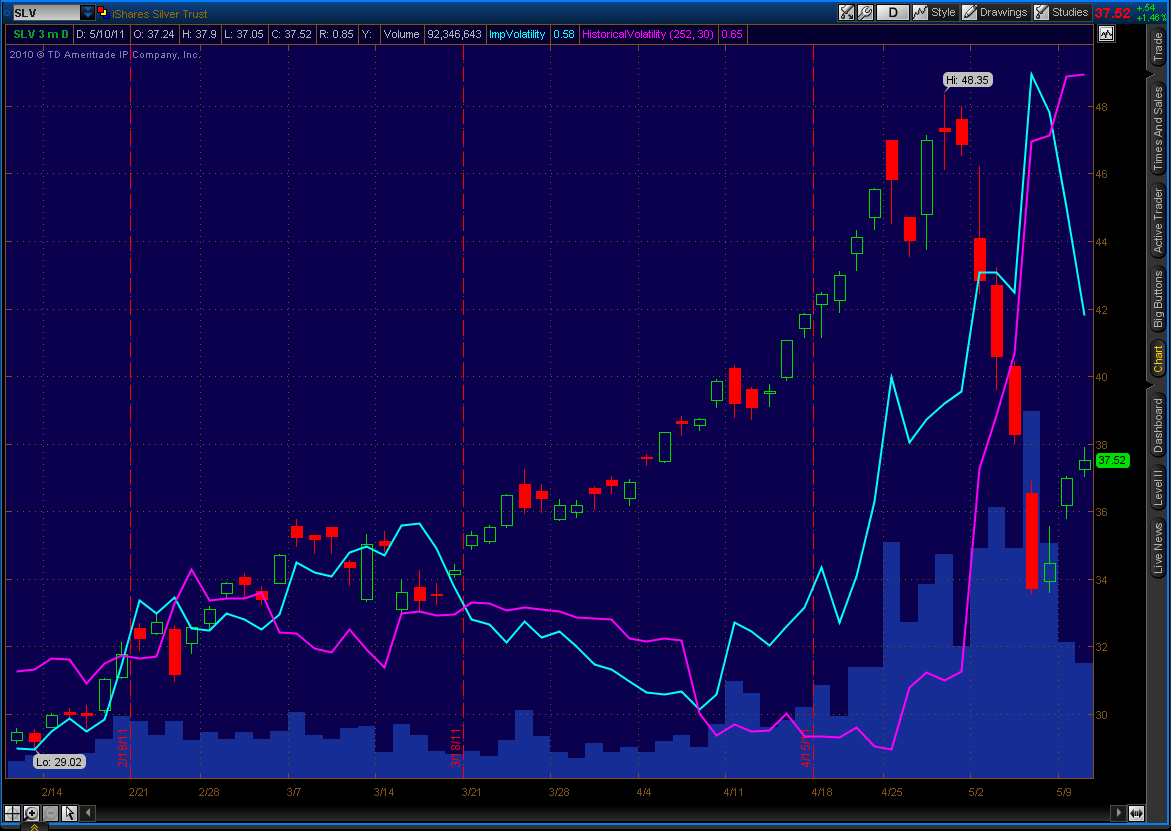Click the zoom out minus icon
Image resolution: width=1171 pixels, height=831 pixels.
51,813
